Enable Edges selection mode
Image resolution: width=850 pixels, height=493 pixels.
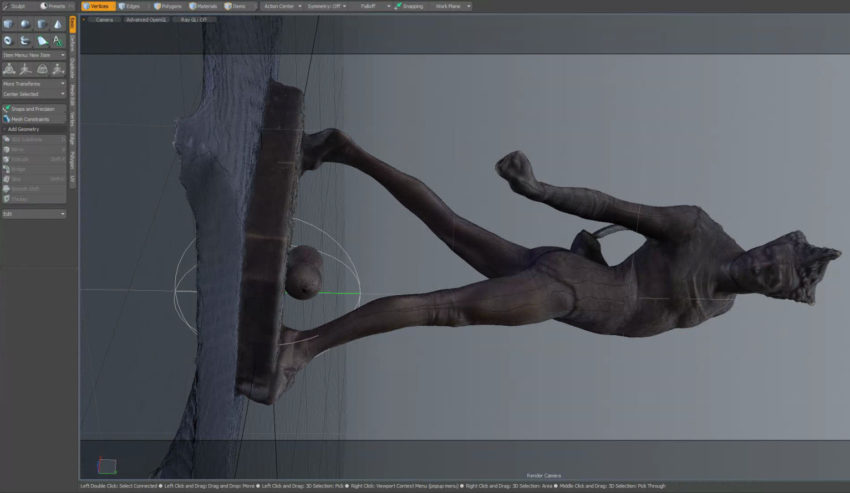point(130,6)
